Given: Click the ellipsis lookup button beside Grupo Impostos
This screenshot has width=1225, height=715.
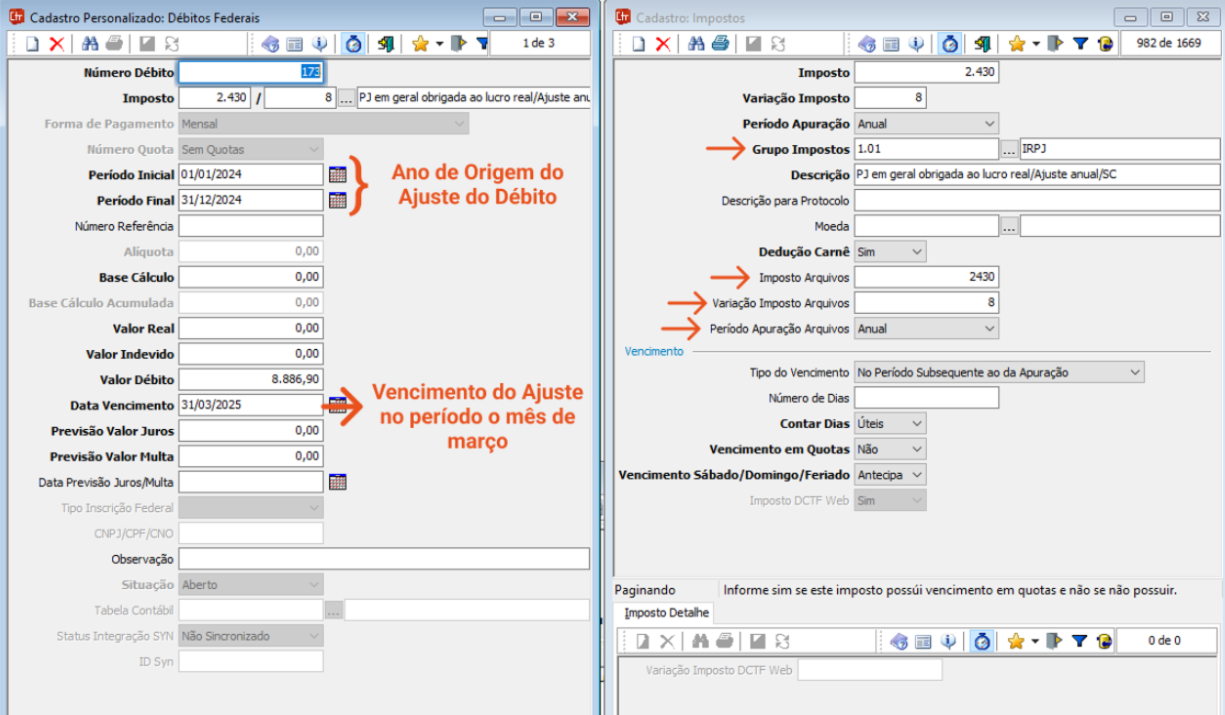Looking at the screenshot, I should pyautogui.click(x=1009, y=150).
